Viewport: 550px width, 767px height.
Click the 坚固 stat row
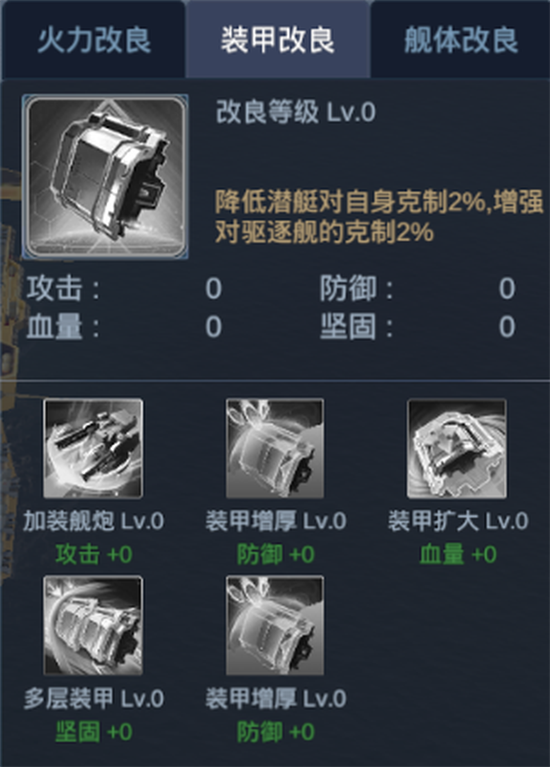[x=418, y=327]
